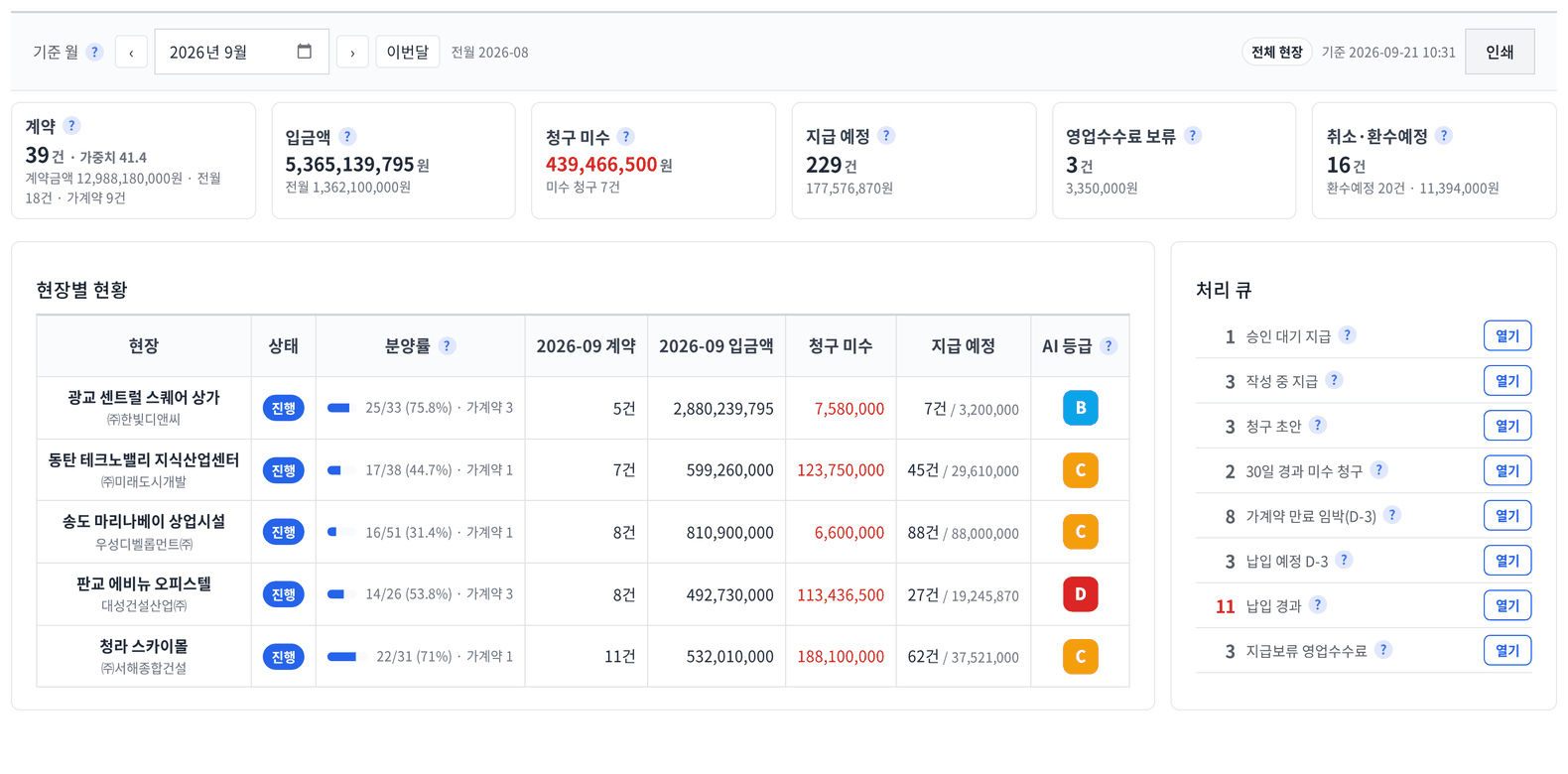The image size is (1568, 774).
Task: Open 작성 중 지급 queue with 열기
Action: pos(1506,381)
